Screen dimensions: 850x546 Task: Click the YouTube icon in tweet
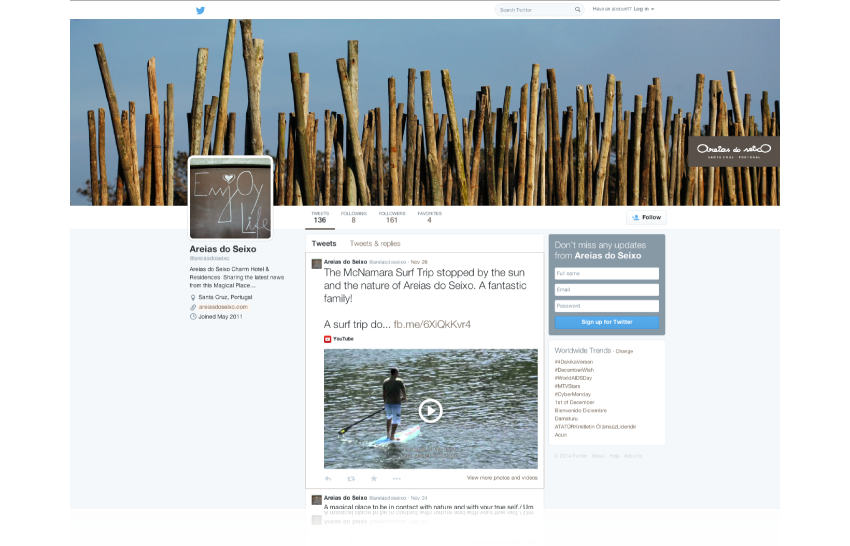[x=328, y=339]
